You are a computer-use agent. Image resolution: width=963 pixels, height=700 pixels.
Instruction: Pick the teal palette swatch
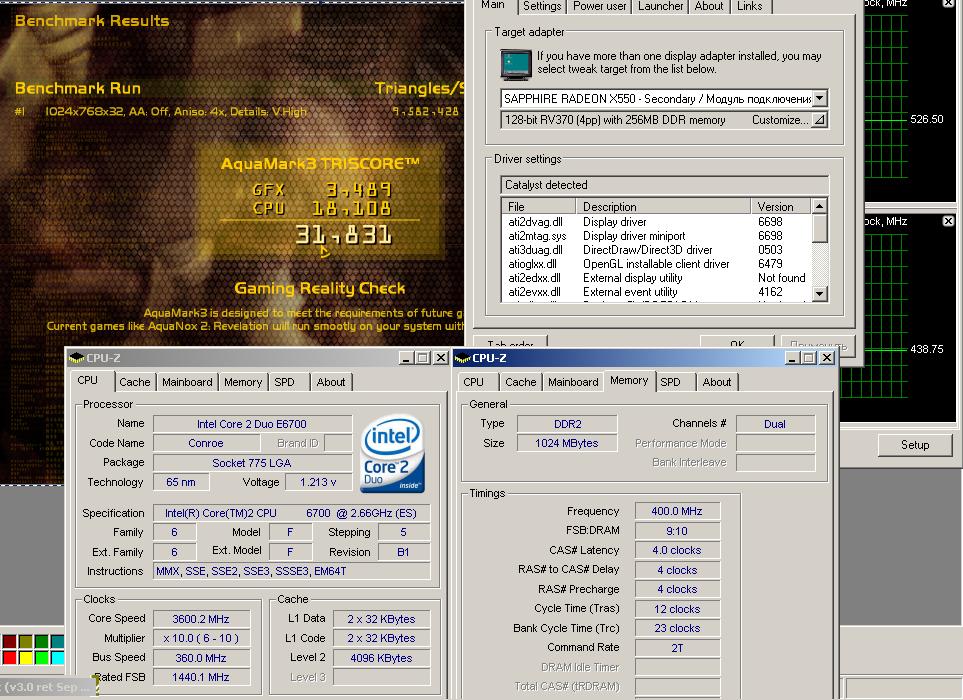(58, 642)
